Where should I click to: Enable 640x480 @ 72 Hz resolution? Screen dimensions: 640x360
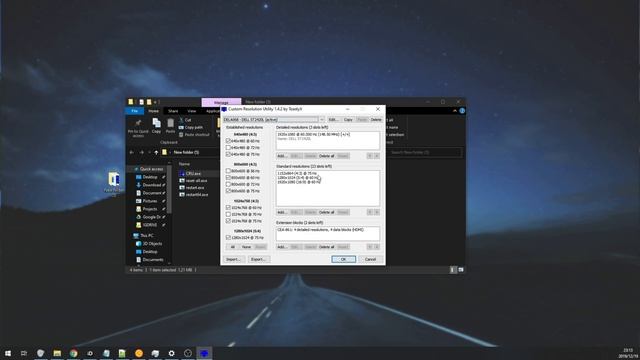coord(228,147)
